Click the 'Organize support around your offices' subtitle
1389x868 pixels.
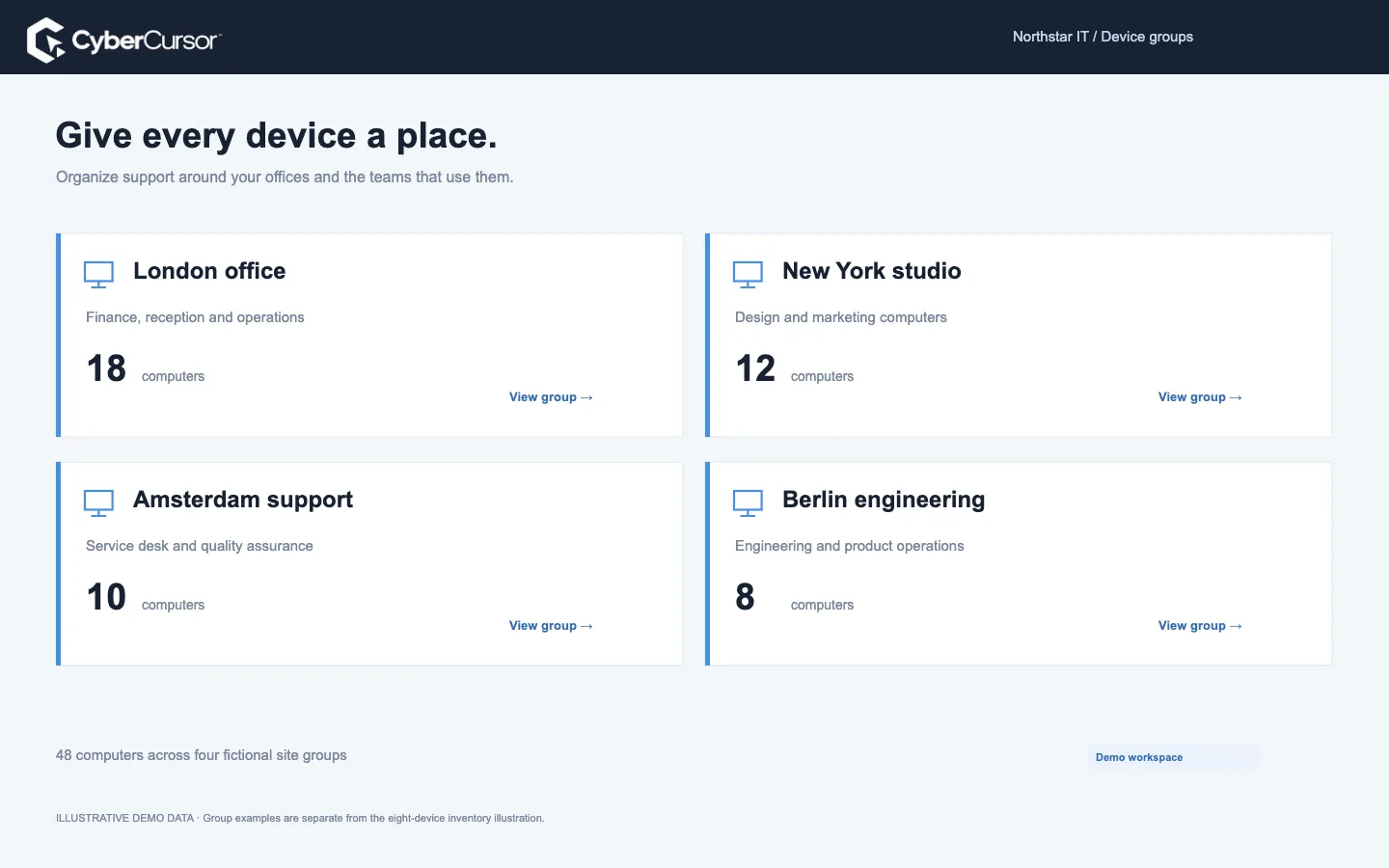point(285,177)
